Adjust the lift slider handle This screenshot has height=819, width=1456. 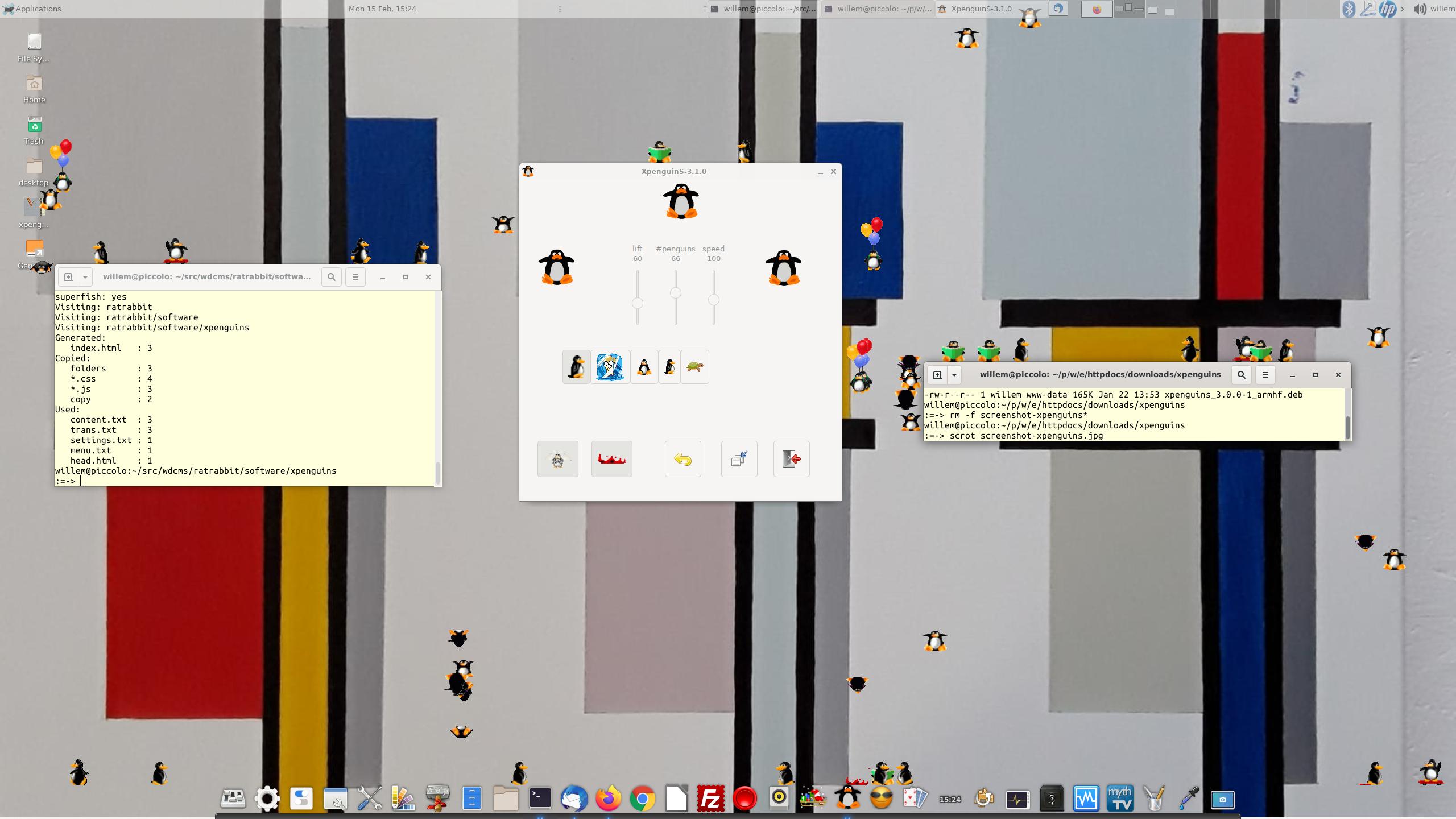point(637,303)
